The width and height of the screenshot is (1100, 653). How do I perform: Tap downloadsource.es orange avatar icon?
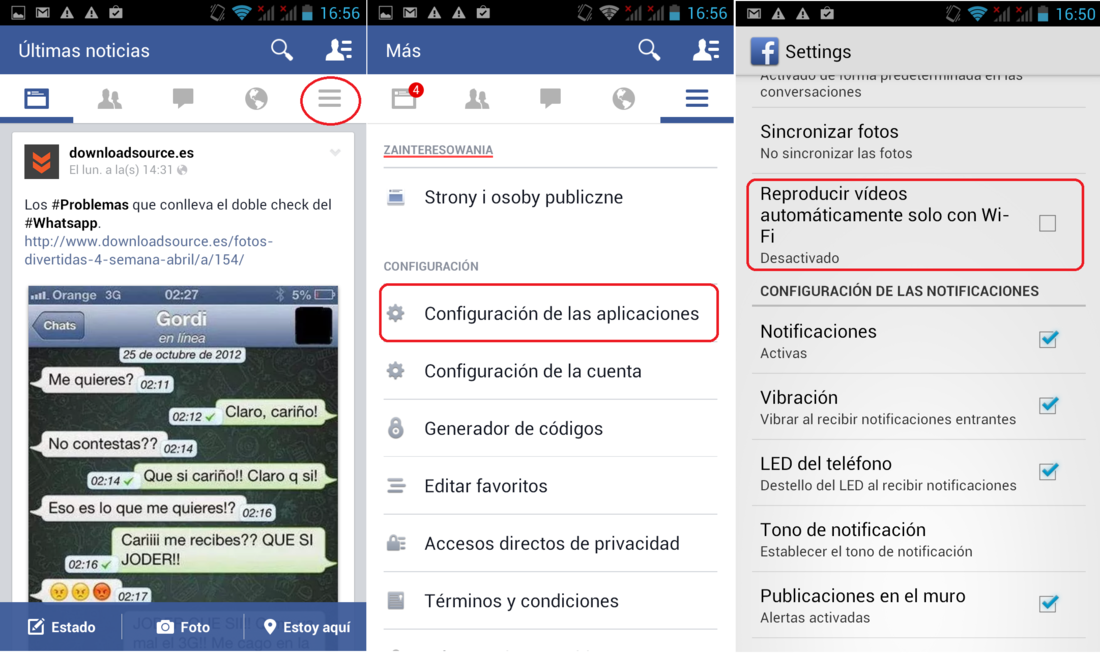point(41,161)
